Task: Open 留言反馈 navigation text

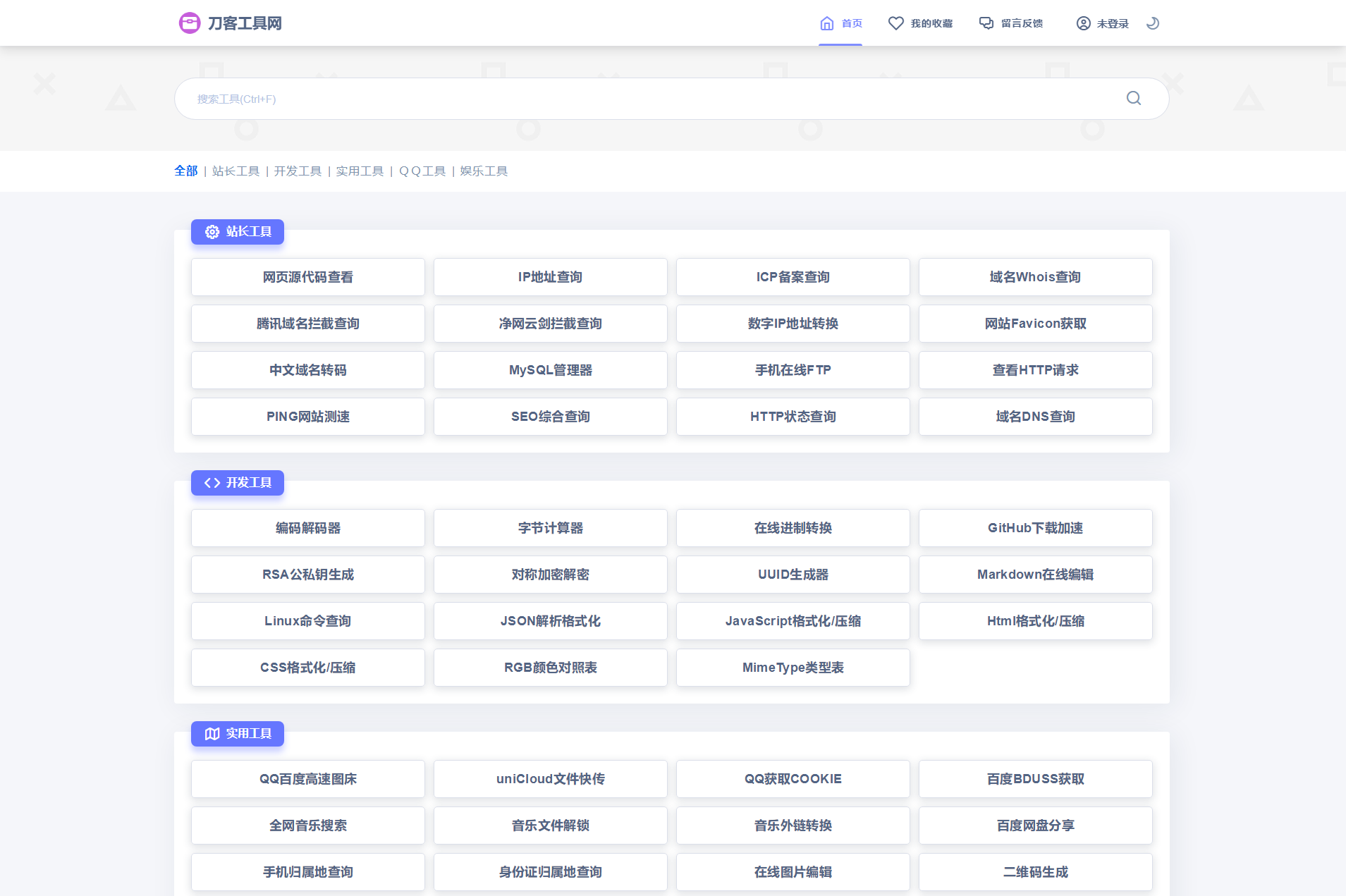Action: [1022, 23]
